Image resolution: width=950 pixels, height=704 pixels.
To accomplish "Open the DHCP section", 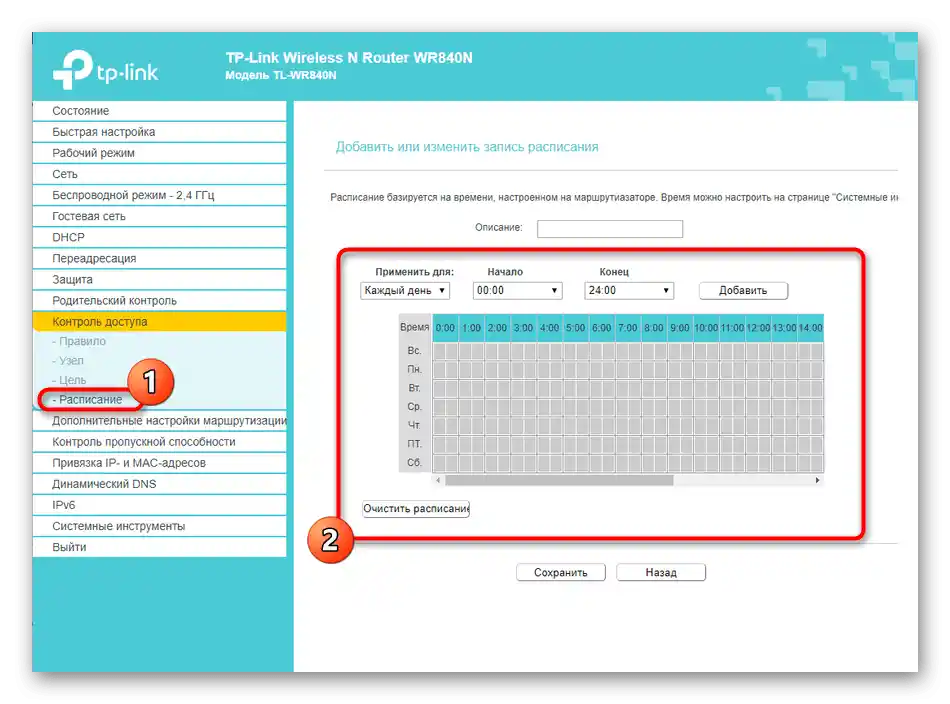I will click(159, 237).
